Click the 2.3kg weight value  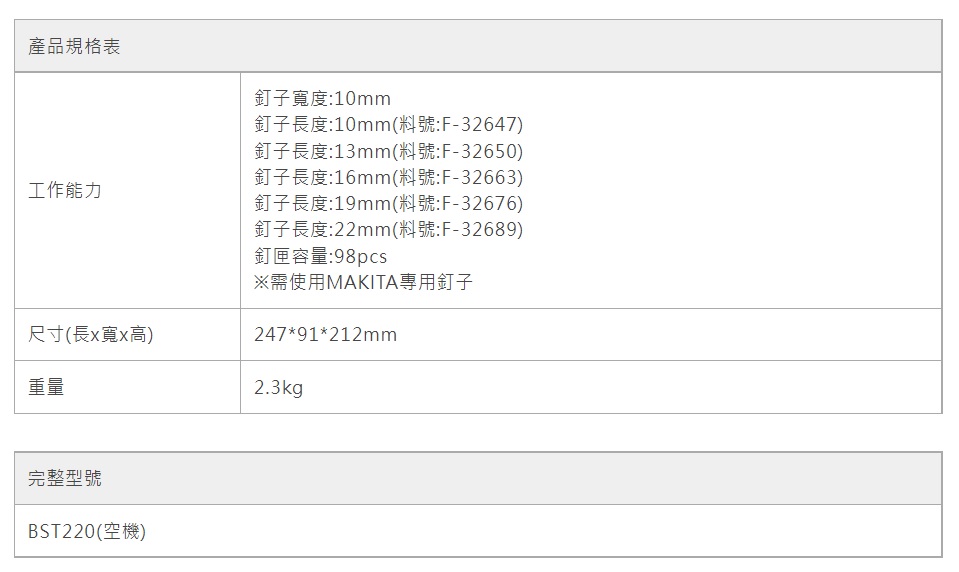tap(278, 387)
